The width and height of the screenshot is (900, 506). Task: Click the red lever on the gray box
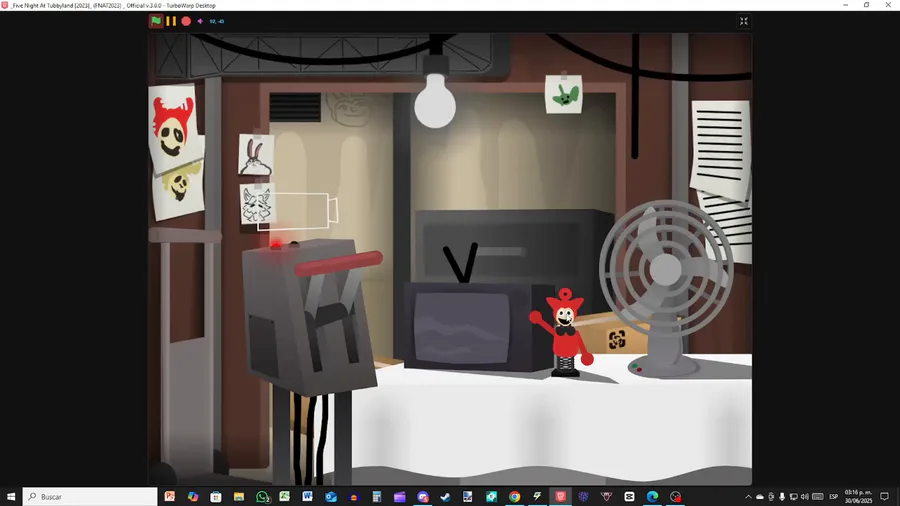pyautogui.click(x=339, y=263)
